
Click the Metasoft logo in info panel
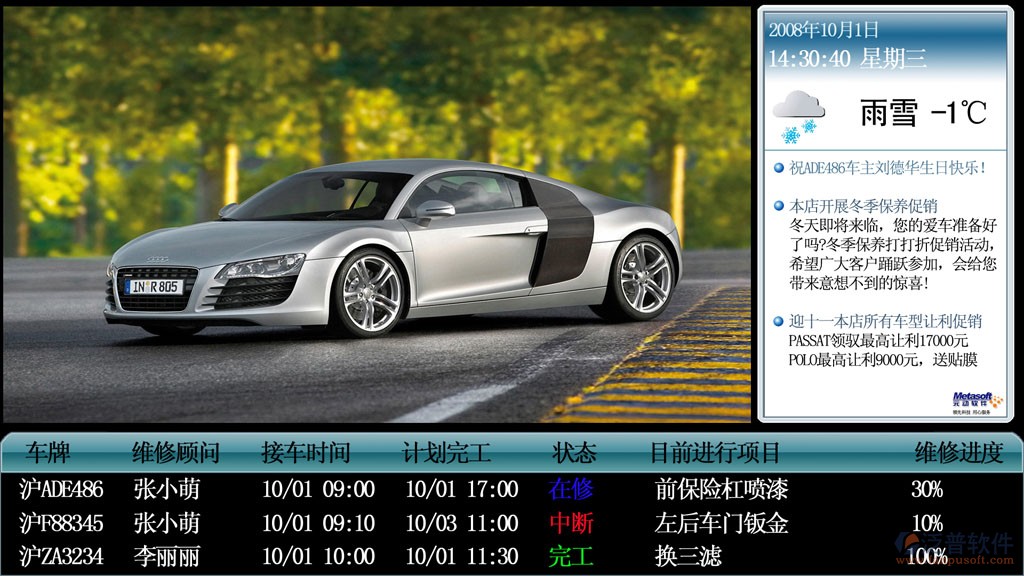[x=977, y=401]
